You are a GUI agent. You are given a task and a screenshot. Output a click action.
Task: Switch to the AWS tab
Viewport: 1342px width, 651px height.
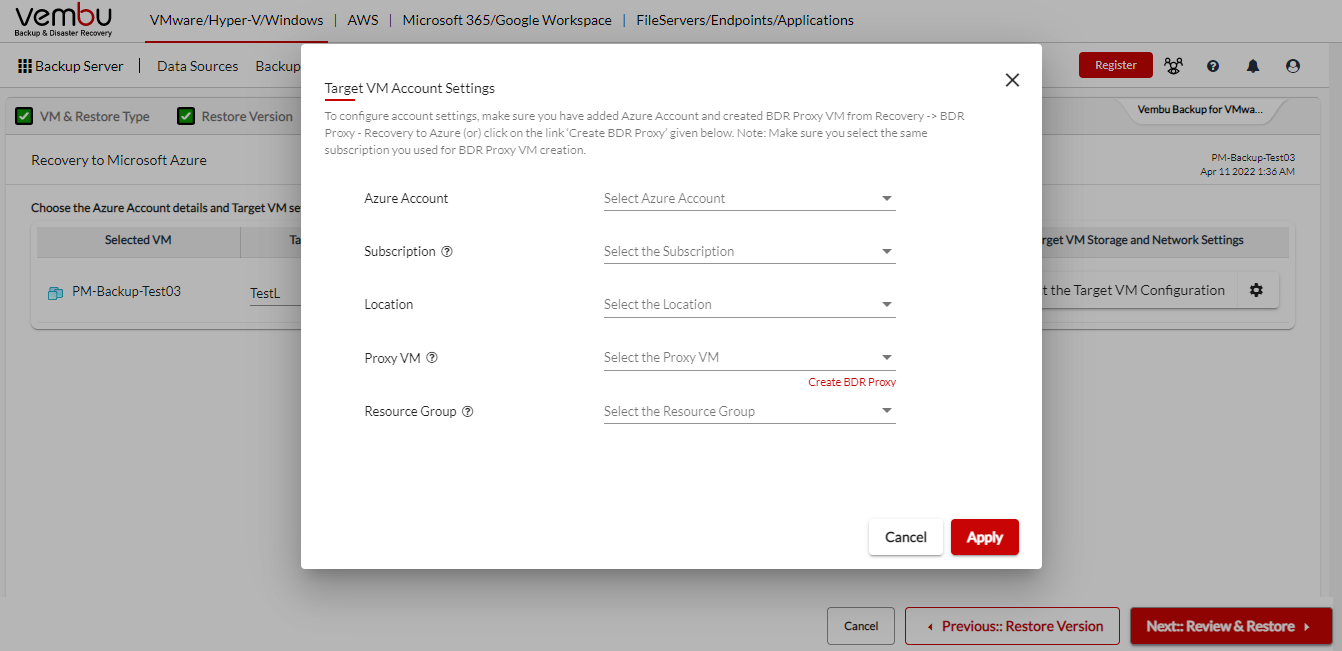(x=363, y=20)
